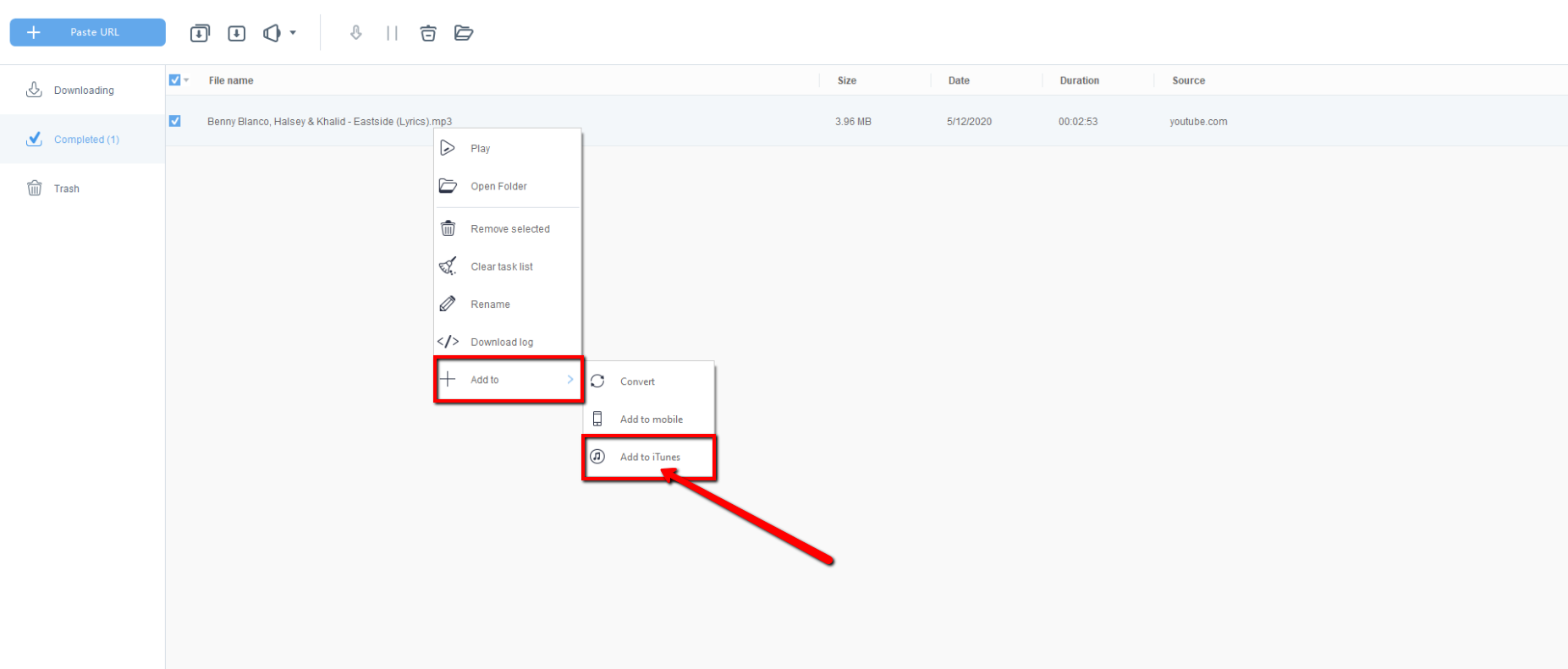Screen dimensions: 1568x669
Task: Expand the Add to submenu
Action: click(x=508, y=380)
